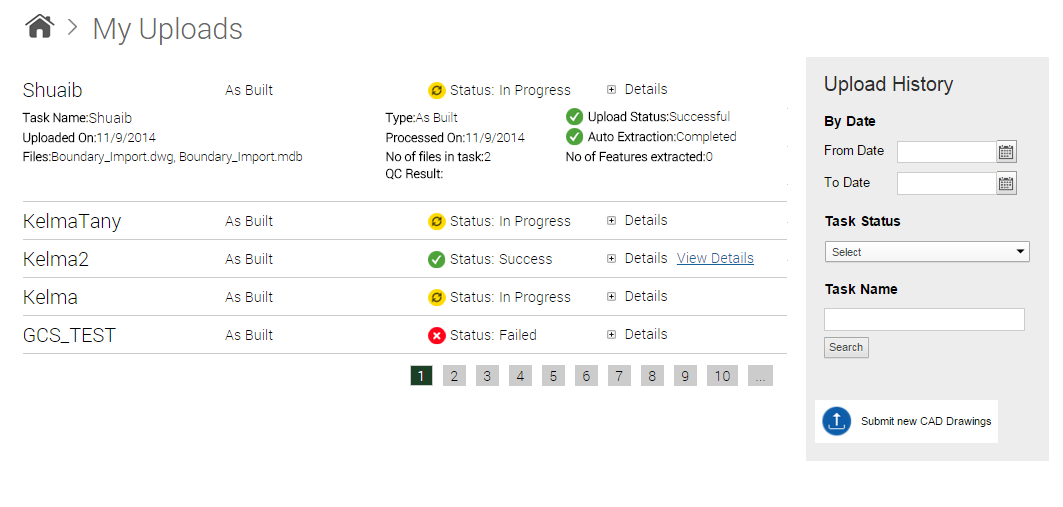The image size is (1063, 507).
Task: Click the GCS_TEST failed status icon
Action: [436, 336]
